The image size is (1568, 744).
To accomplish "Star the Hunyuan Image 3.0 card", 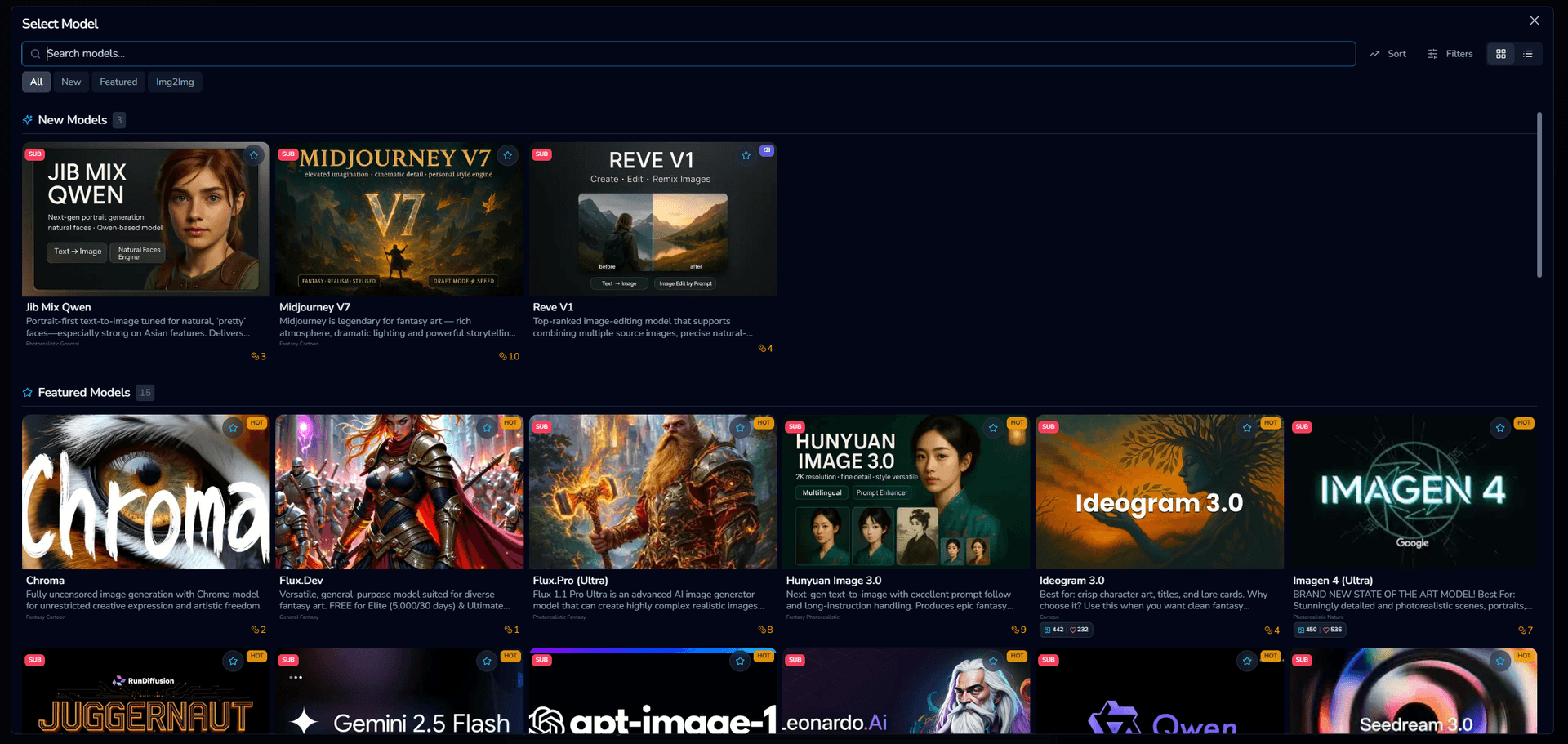I will pyautogui.click(x=993, y=428).
